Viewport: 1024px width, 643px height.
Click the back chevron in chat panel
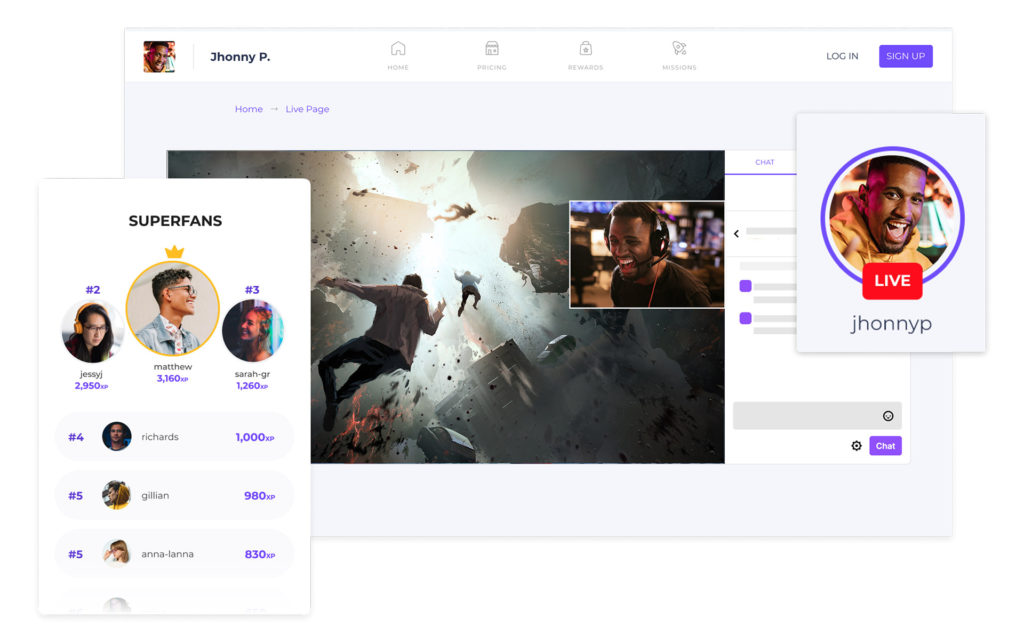[737, 233]
